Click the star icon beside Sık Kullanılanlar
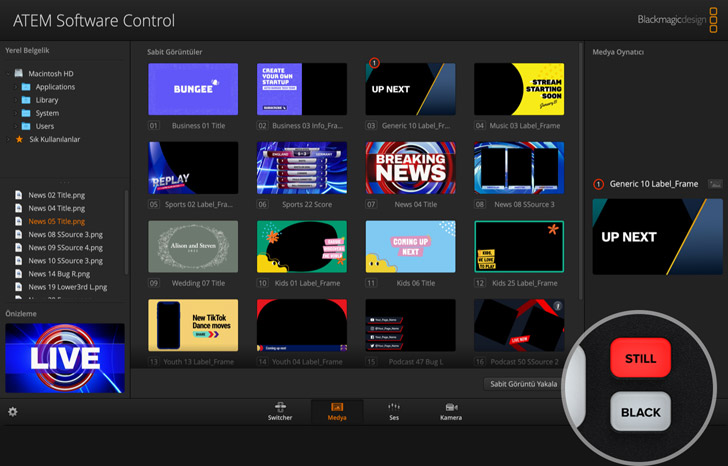 (x=19, y=139)
